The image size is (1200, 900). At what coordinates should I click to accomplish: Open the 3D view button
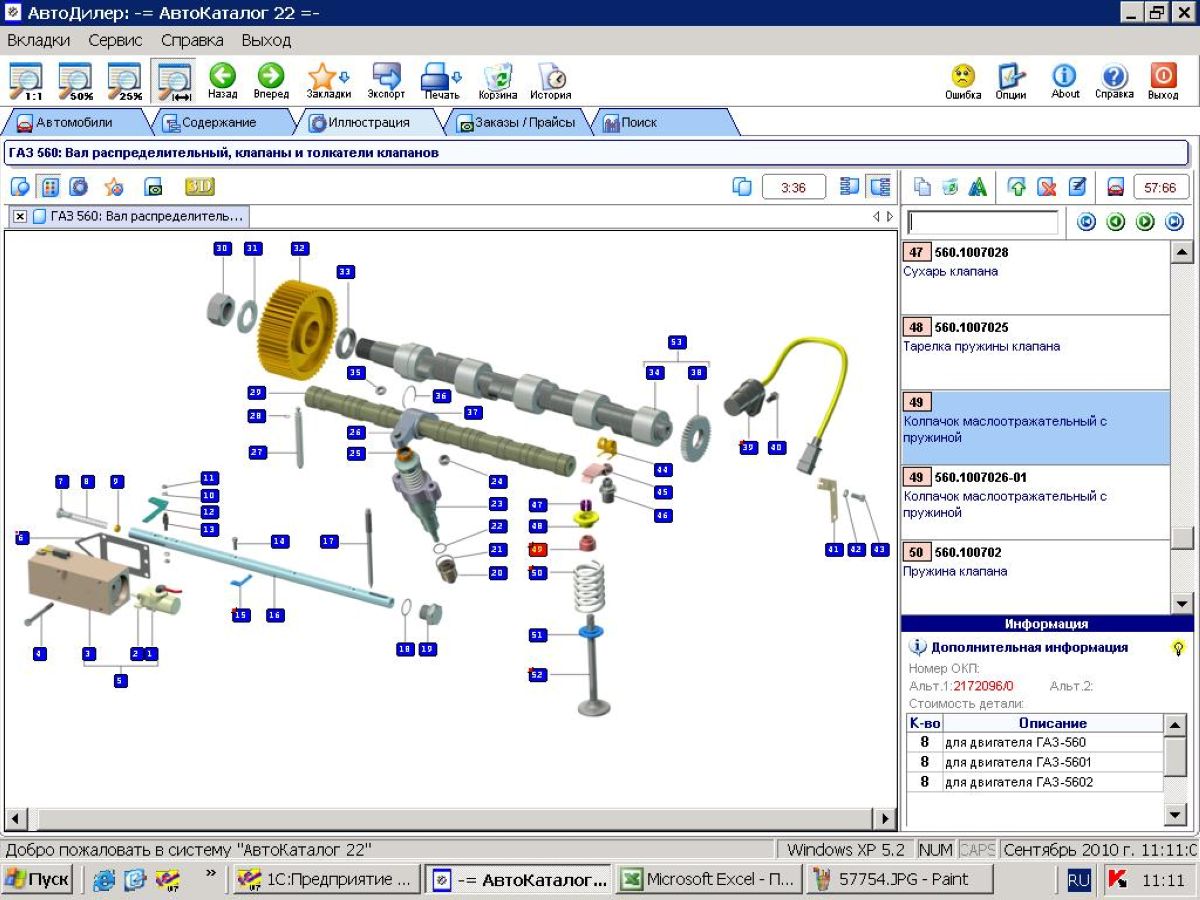[199, 187]
